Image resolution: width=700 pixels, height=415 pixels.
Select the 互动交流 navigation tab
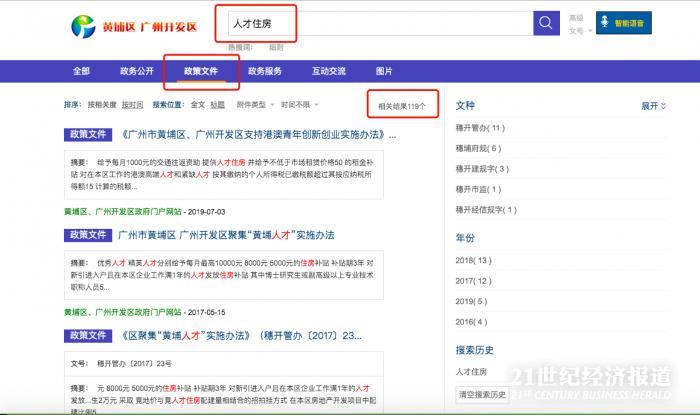click(328, 71)
